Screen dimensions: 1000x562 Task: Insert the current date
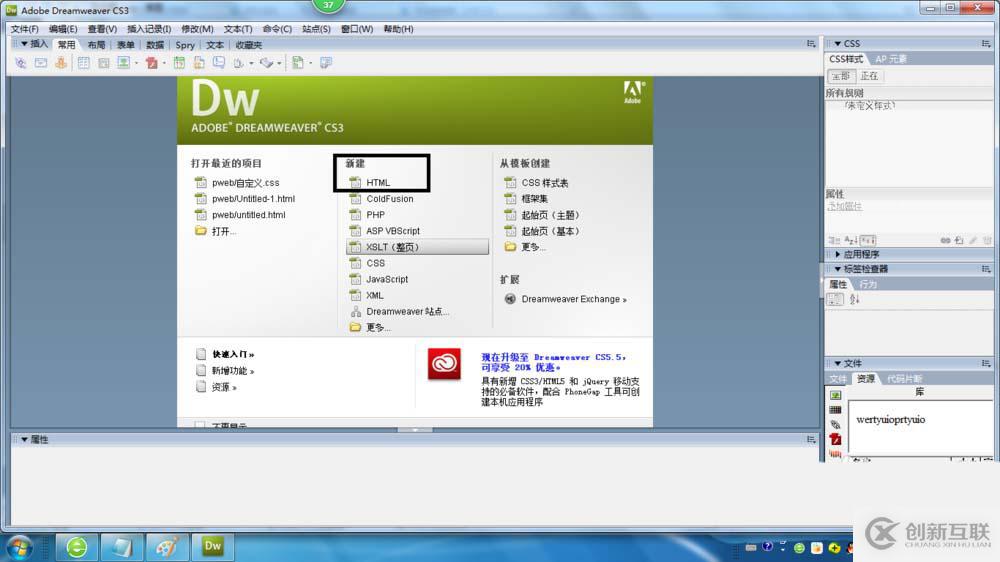point(179,63)
